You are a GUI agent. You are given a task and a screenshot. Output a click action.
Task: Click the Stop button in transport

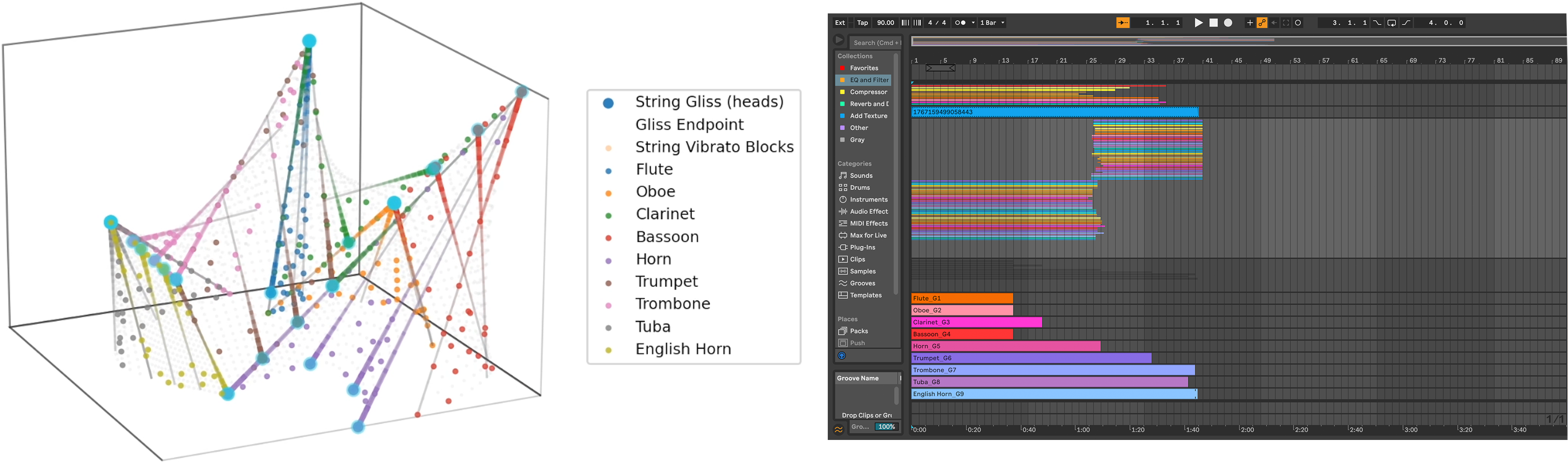tap(1213, 22)
